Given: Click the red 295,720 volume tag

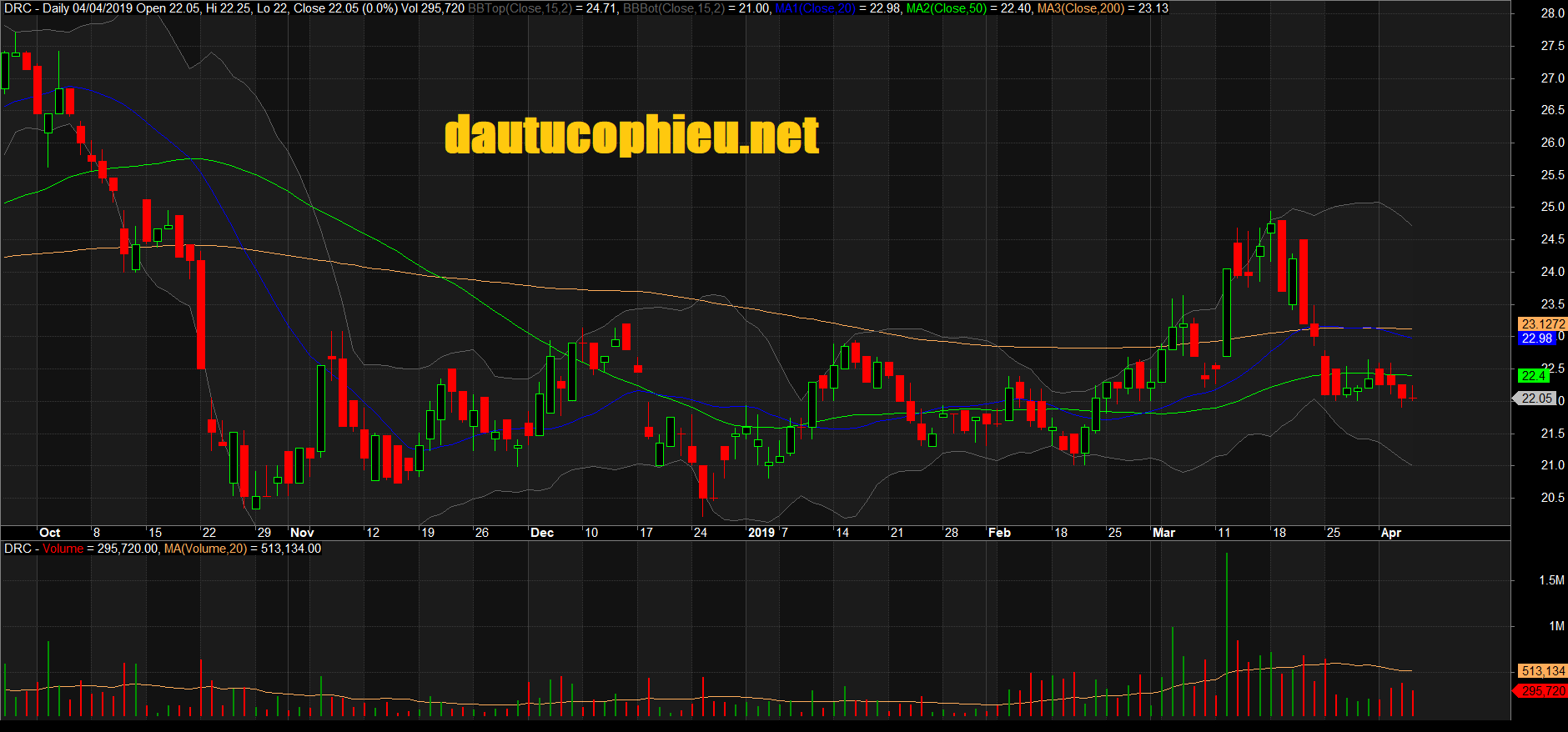Looking at the screenshot, I should pyautogui.click(x=1541, y=691).
